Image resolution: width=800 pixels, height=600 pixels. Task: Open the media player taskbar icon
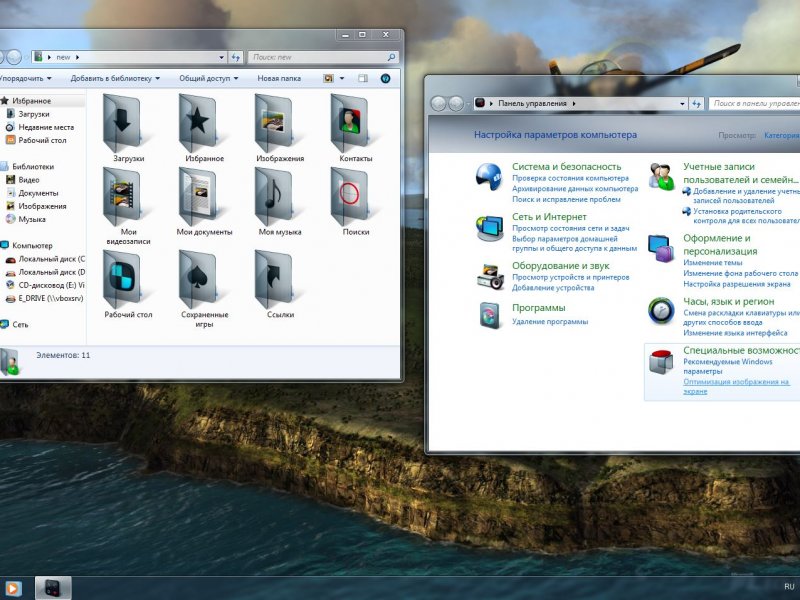click(13, 588)
